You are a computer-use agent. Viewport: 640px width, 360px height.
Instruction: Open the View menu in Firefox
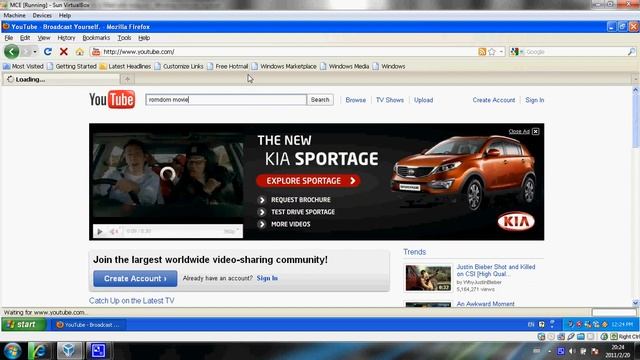pyautogui.click(x=44, y=38)
